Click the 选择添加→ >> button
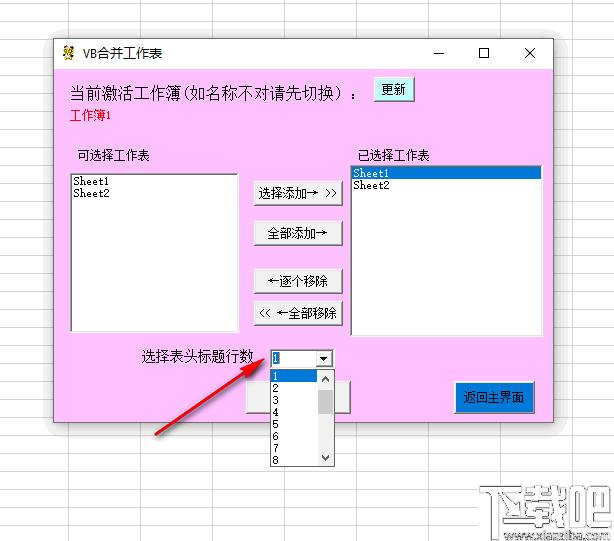Image resolution: width=614 pixels, height=541 pixels. pyautogui.click(x=298, y=193)
